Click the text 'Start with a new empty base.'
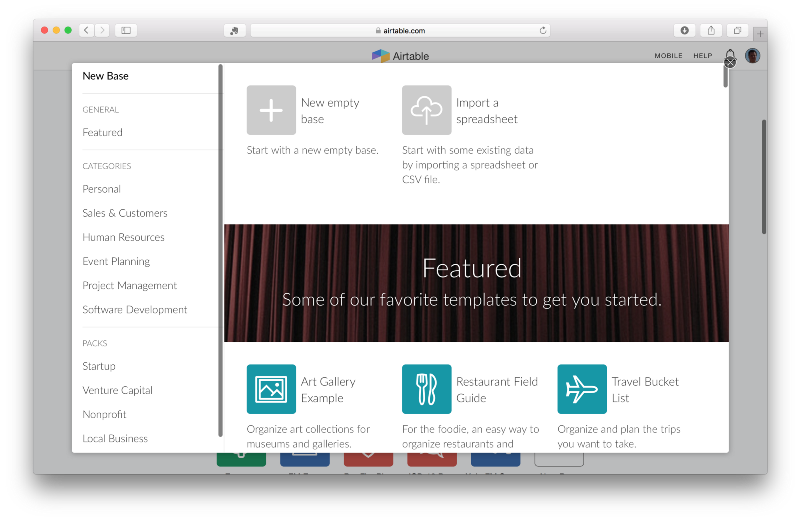The height and width of the screenshot is (520, 800). [x=312, y=150]
